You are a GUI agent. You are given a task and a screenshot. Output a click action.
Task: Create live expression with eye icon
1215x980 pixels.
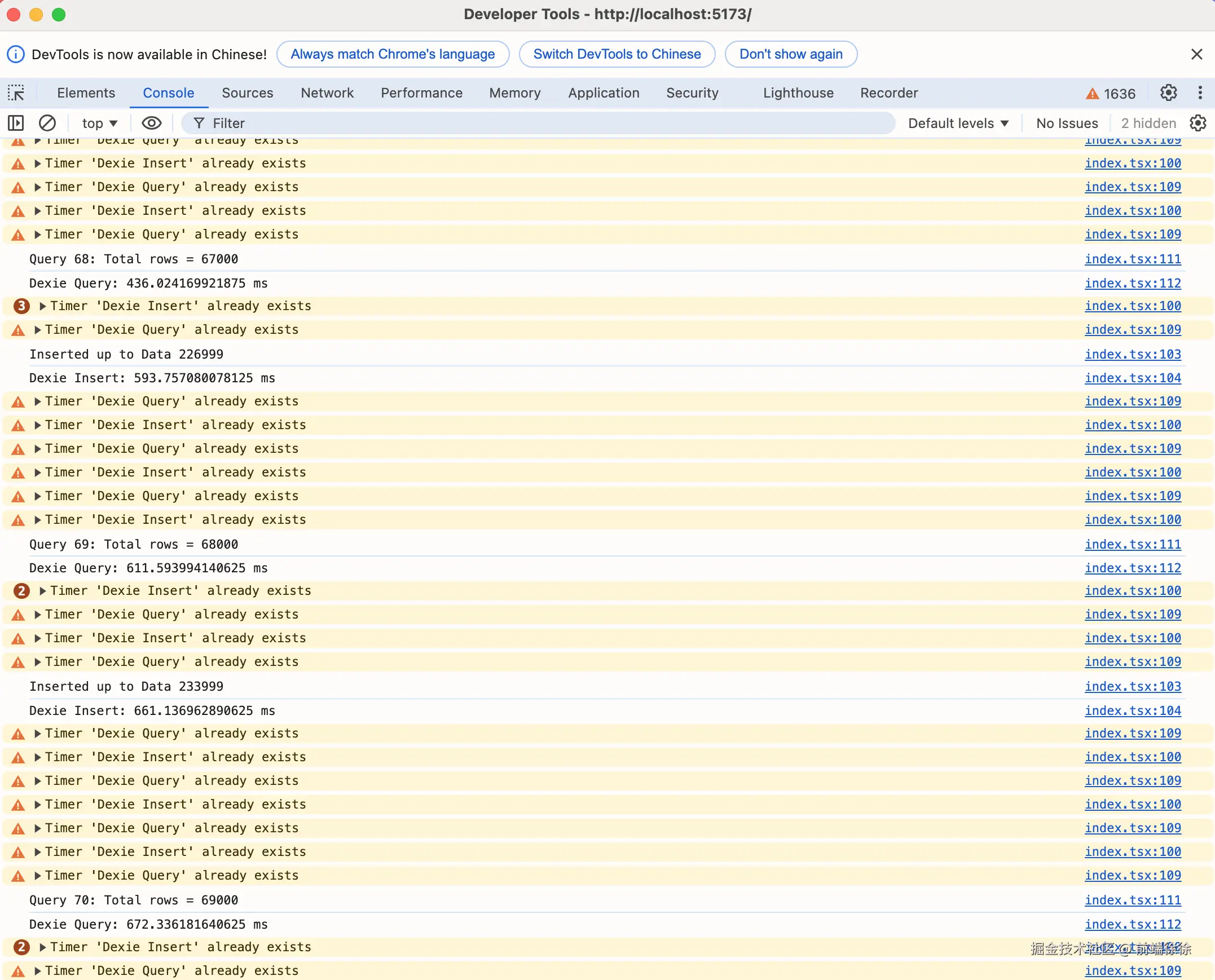(x=151, y=123)
